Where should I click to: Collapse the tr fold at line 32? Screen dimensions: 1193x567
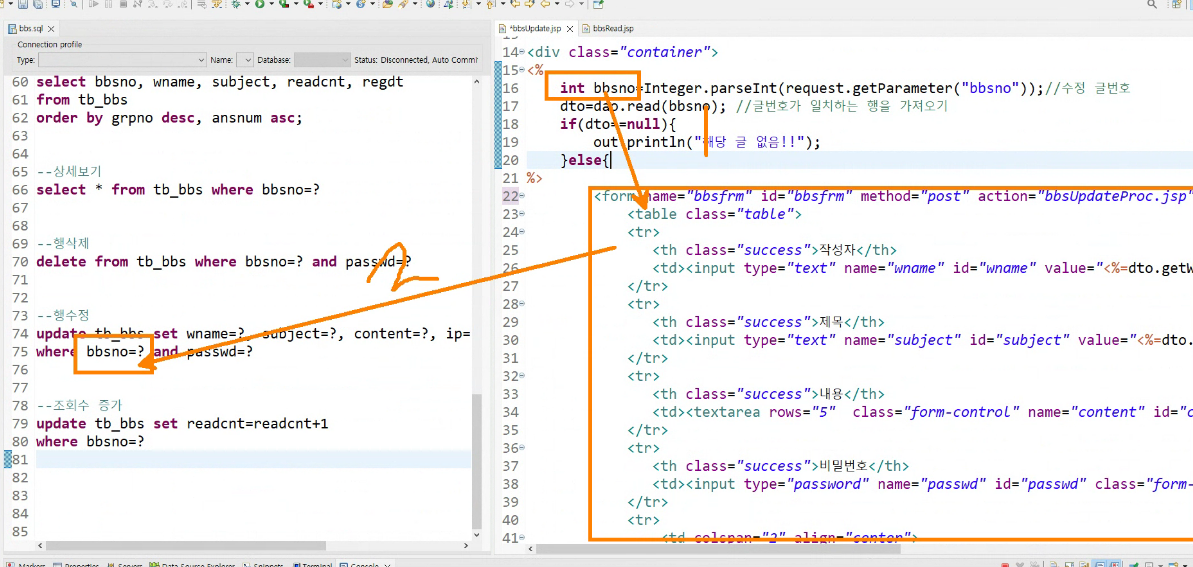pos(521,376)
